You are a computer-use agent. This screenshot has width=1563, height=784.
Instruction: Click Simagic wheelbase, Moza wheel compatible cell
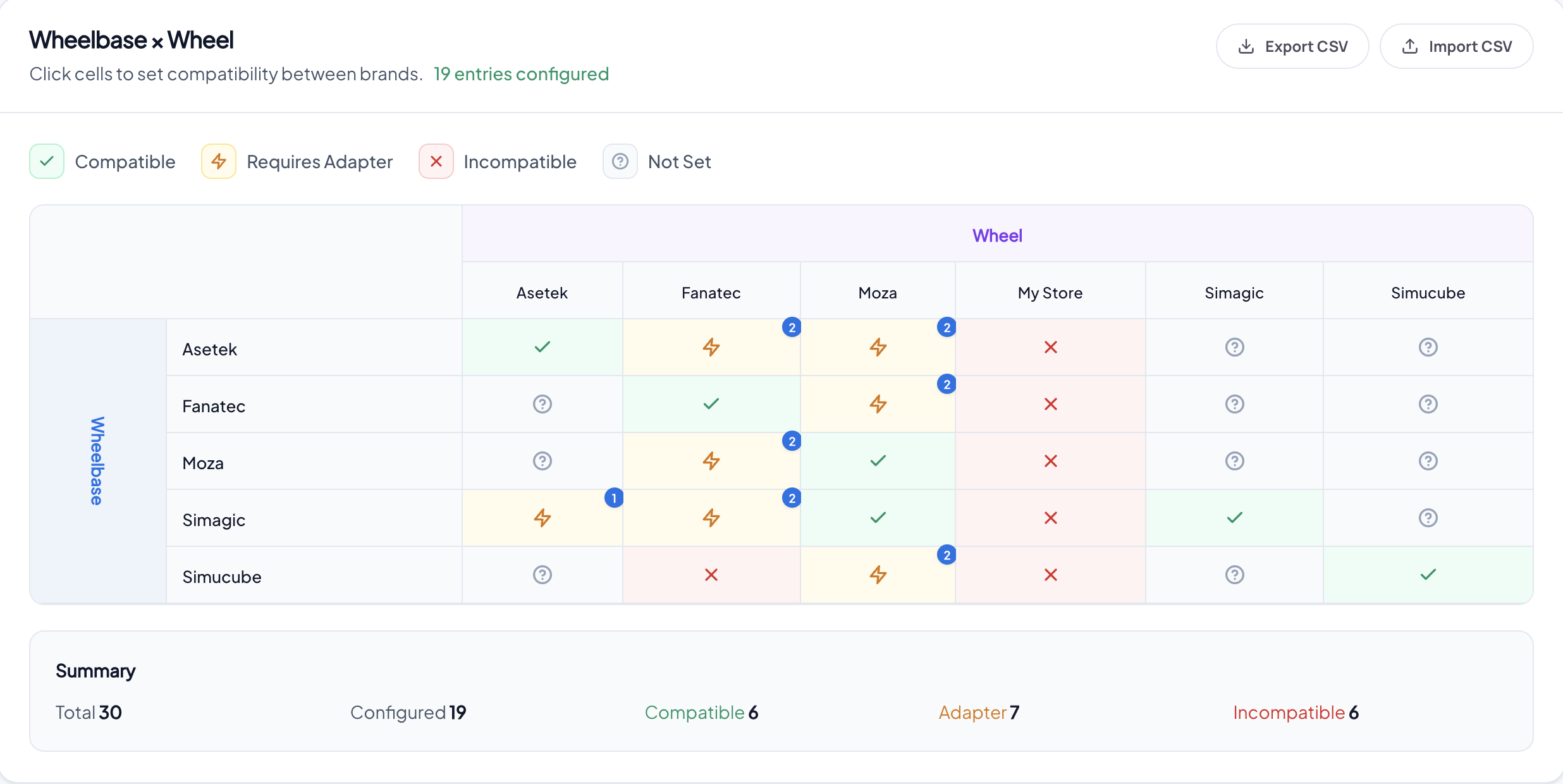pyautogui.click(x=878, y=518)
